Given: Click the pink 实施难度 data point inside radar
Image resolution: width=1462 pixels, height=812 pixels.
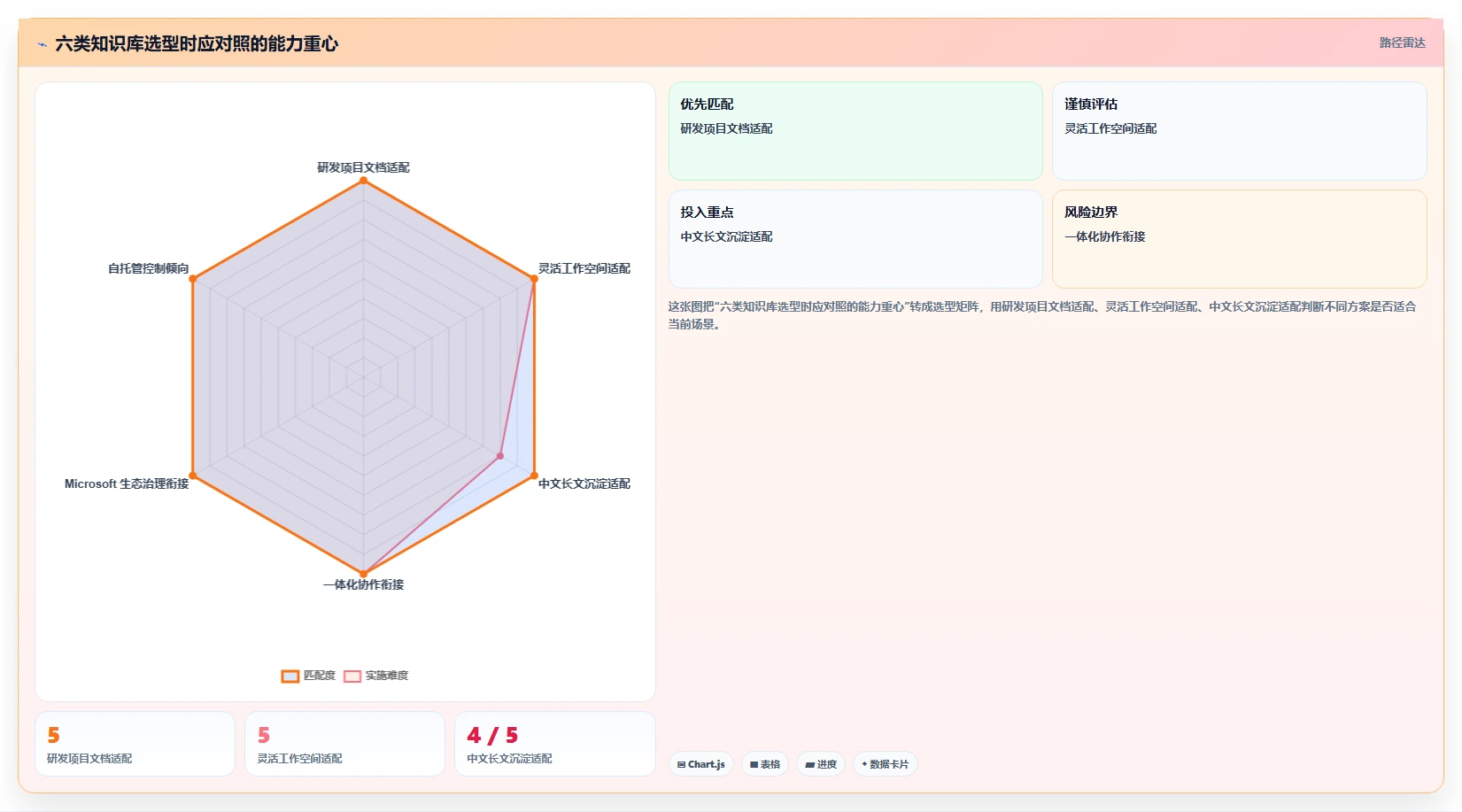Looking at the screenshot, I should (x=500, y=456).
